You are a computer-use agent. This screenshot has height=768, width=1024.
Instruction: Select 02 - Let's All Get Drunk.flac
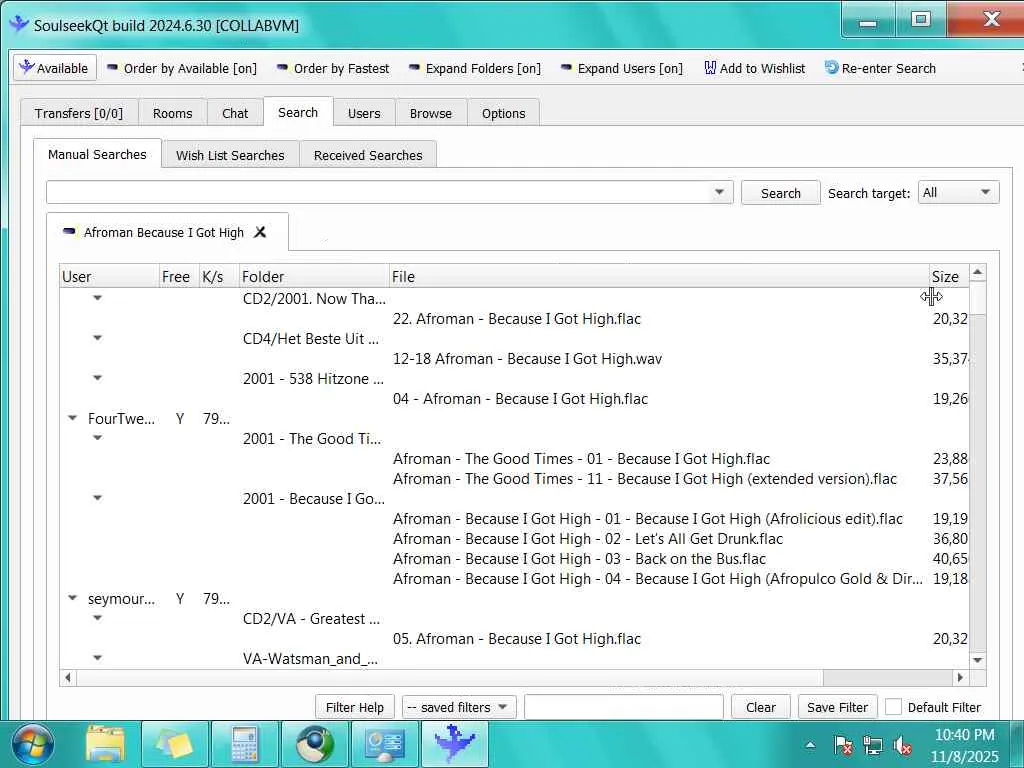(588, 539)
